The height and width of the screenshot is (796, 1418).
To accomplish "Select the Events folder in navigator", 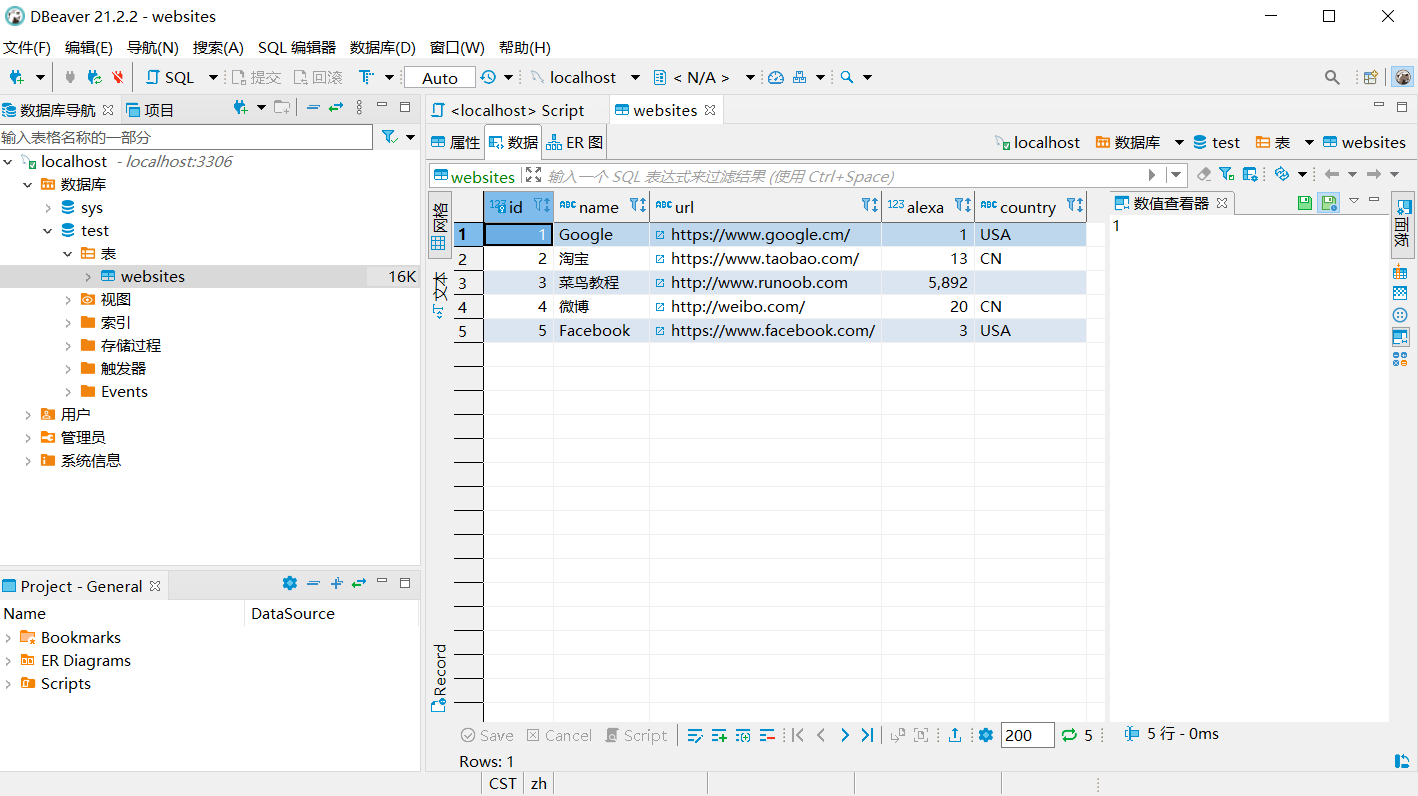I will pyautogui.click(x=124, y=392).
